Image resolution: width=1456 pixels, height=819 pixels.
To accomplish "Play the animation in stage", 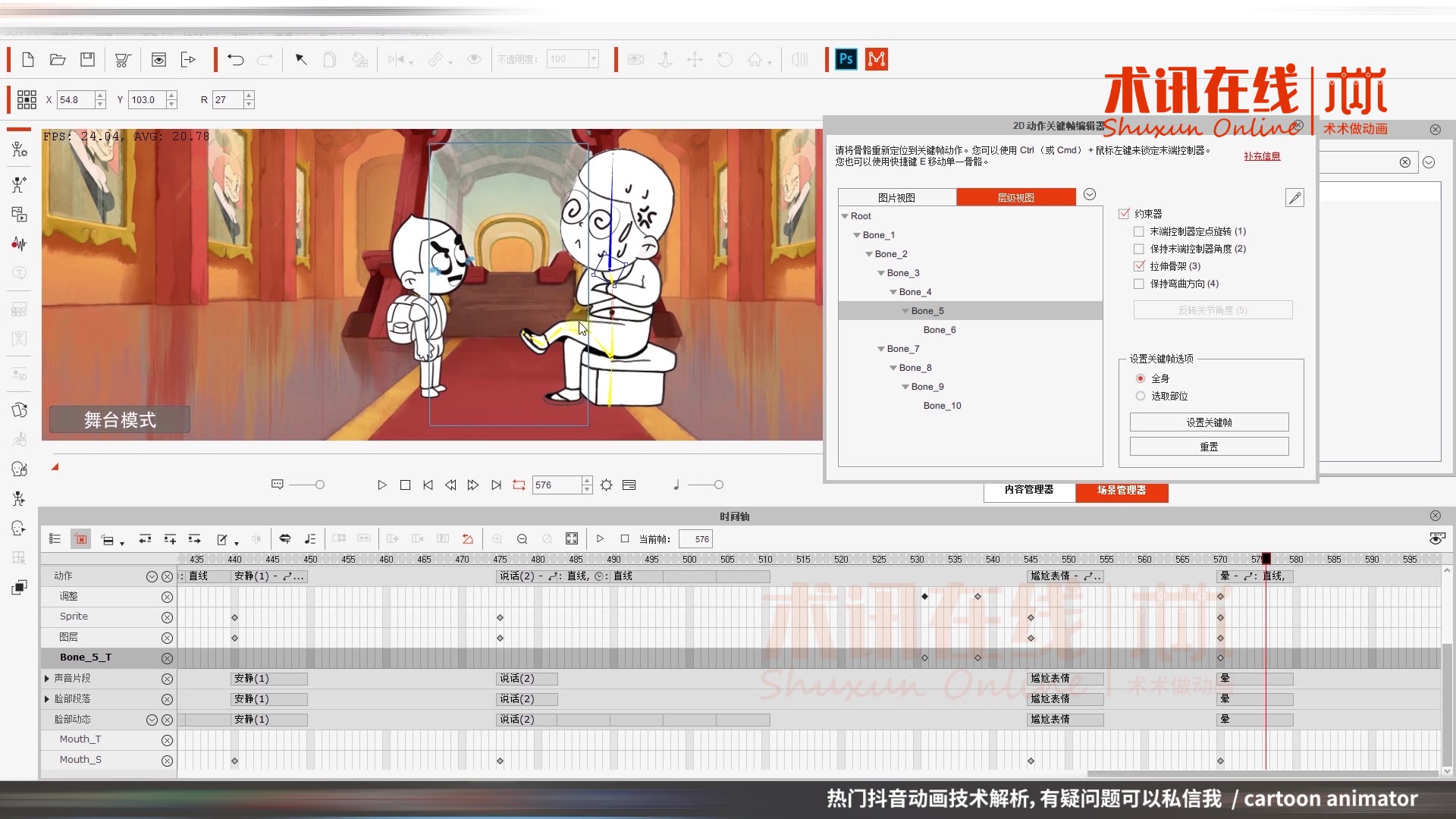I will 382,485.
